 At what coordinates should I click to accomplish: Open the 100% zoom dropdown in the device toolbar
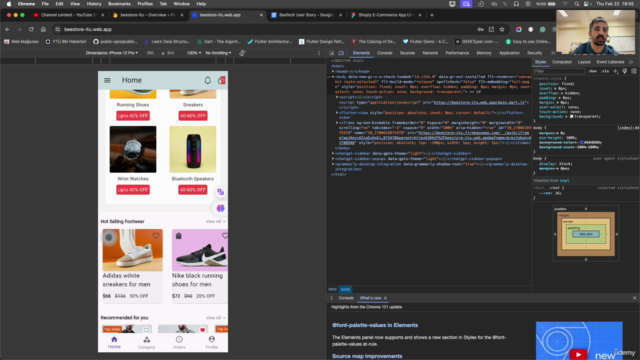[x=194, y=53]
